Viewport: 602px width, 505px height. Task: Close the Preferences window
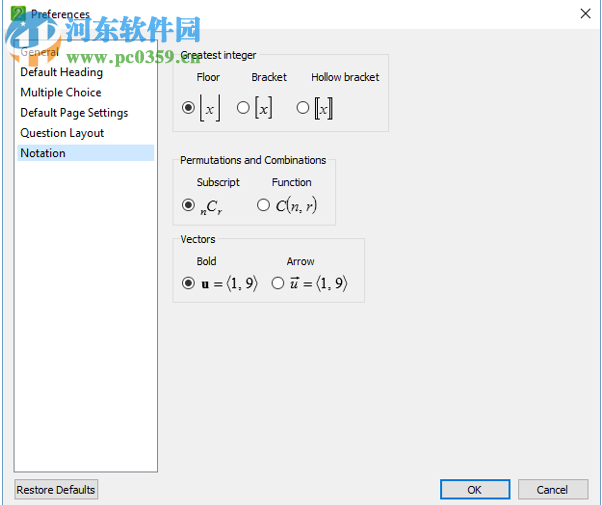coord(585,14)
